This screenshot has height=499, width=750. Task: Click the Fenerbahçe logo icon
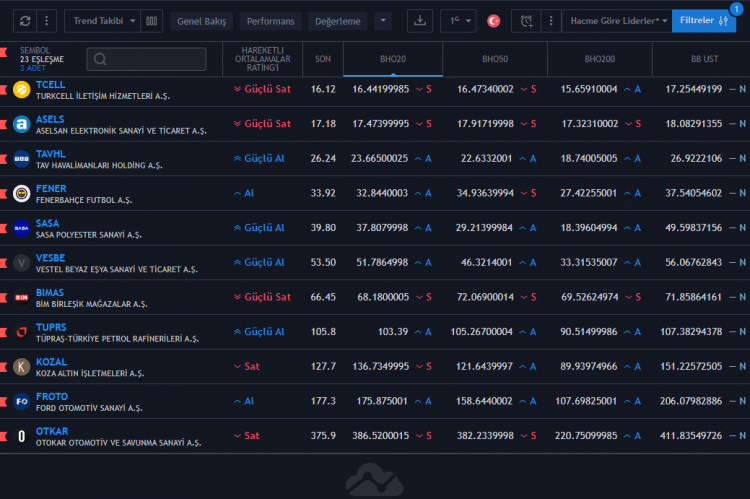pyautogui.click(x=22, y=194)
